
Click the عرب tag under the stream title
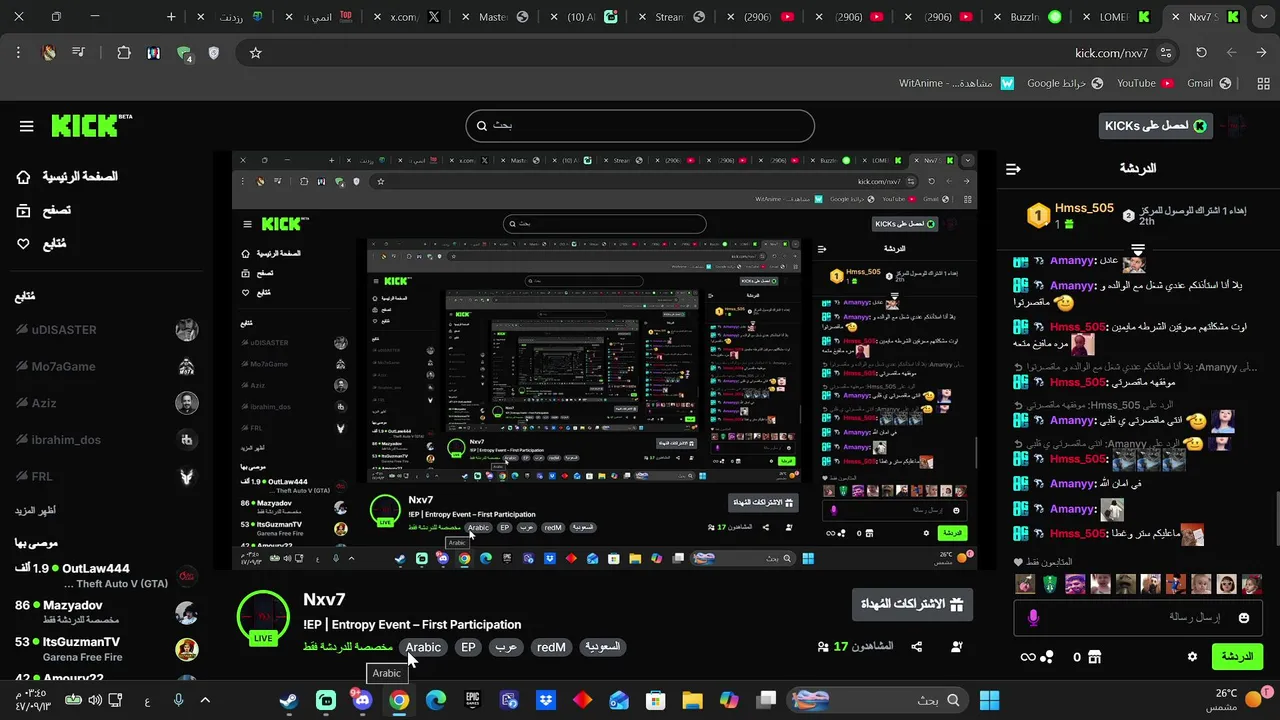(506, 647)
